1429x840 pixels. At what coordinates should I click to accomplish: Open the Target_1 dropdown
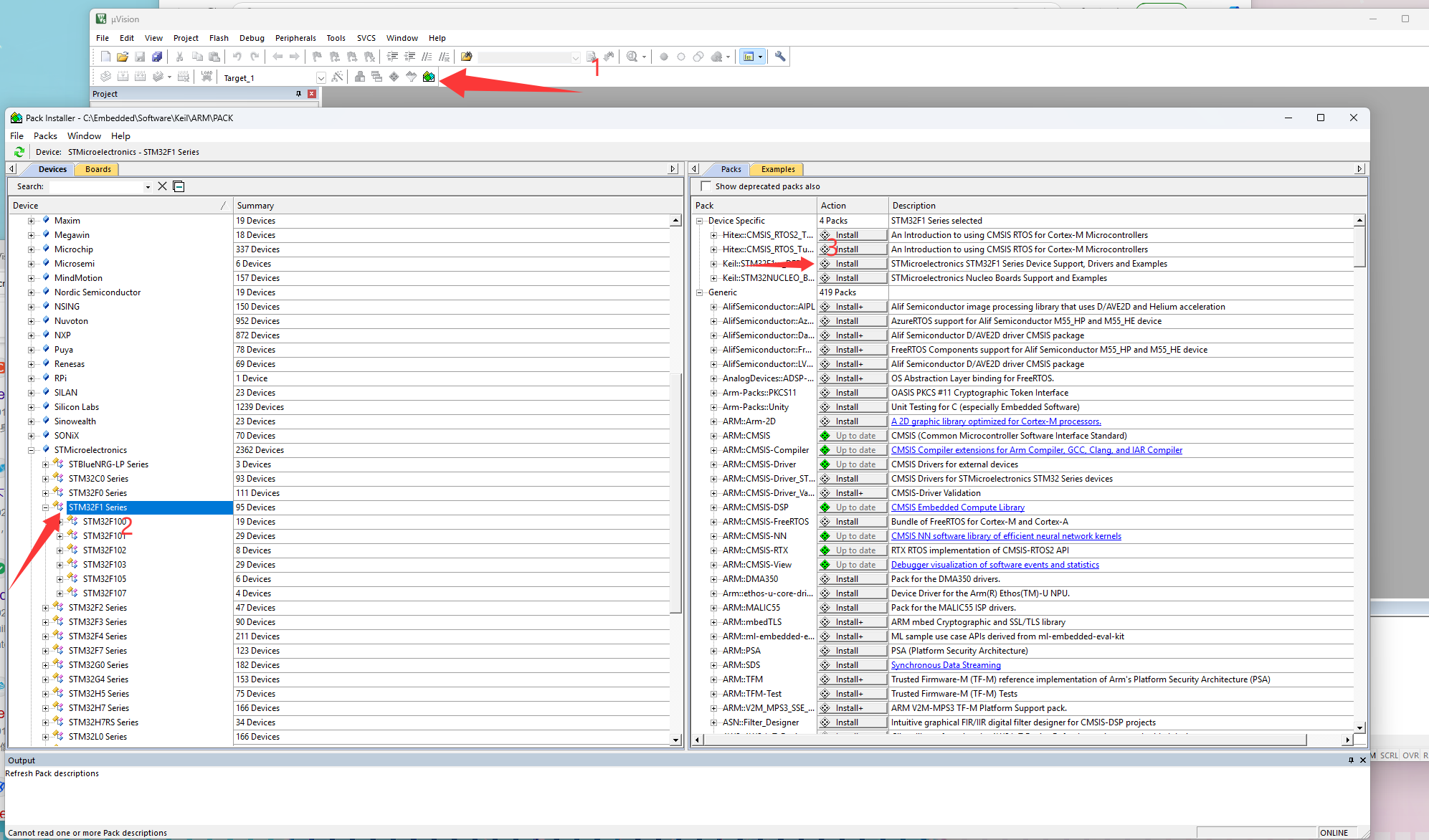coord(321,77)
